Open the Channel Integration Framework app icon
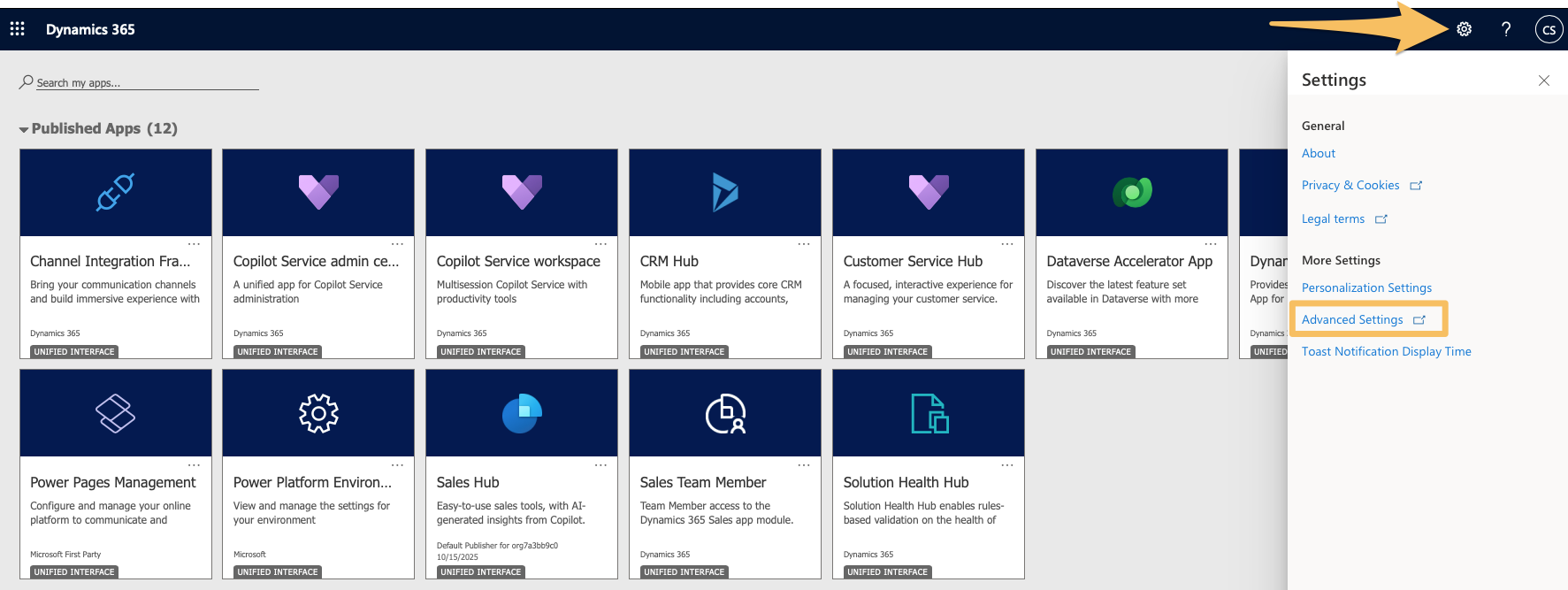This screenshot has height=590, width=1568. [115, 192]
